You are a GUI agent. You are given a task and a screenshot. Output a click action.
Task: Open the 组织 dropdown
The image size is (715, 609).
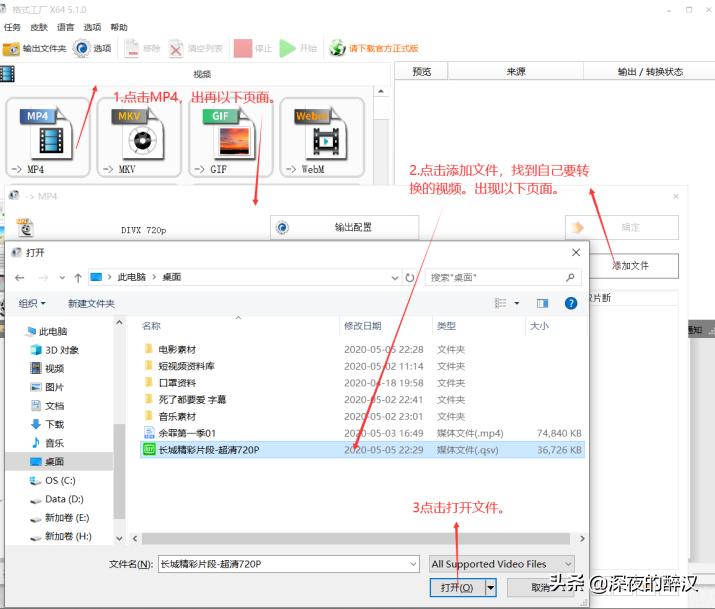coord(32,304)
